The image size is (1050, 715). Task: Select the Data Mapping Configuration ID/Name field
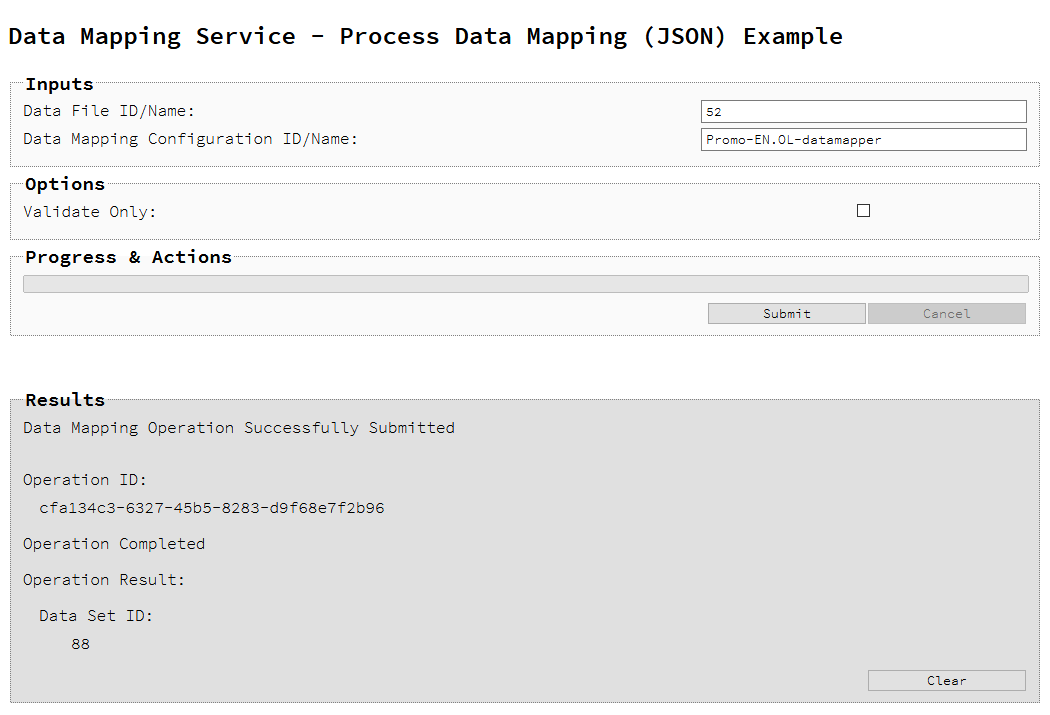click(863, 139)
